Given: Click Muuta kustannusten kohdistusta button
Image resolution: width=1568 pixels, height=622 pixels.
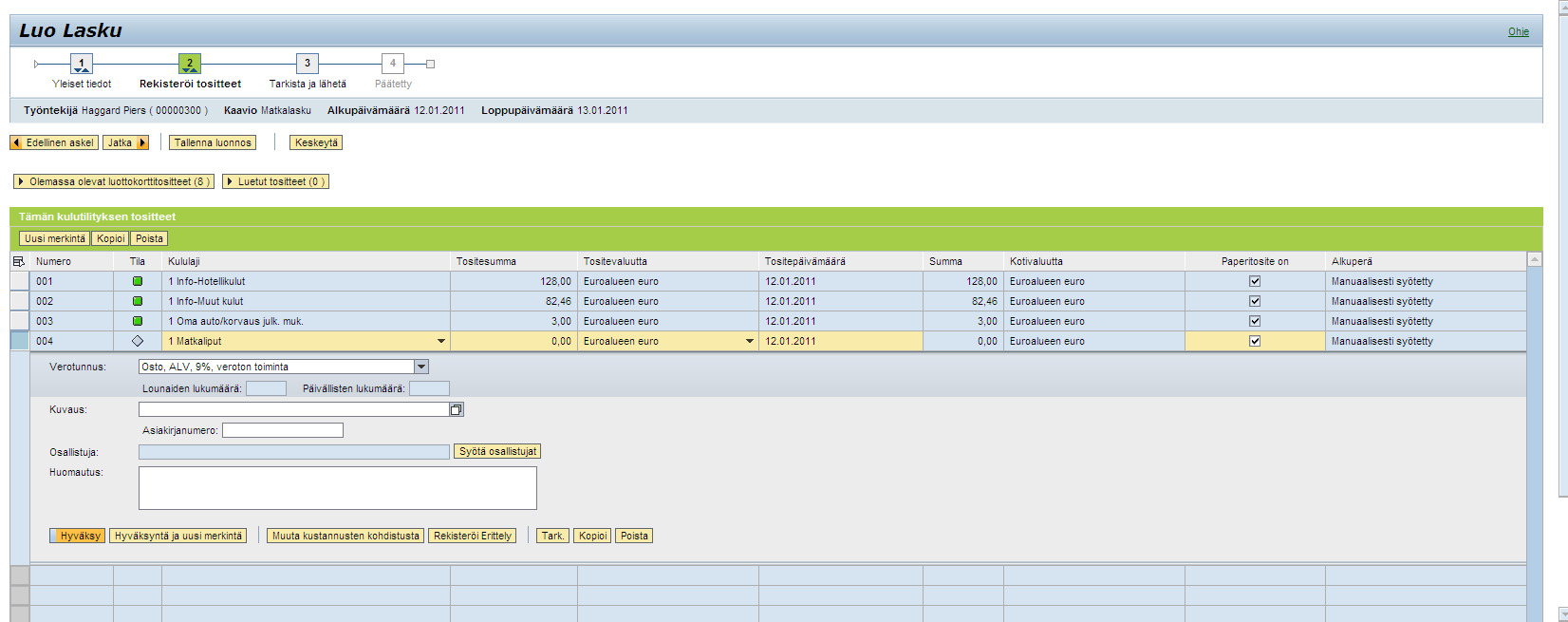Looking at the screenshot, I should click(x=345, y=536).
